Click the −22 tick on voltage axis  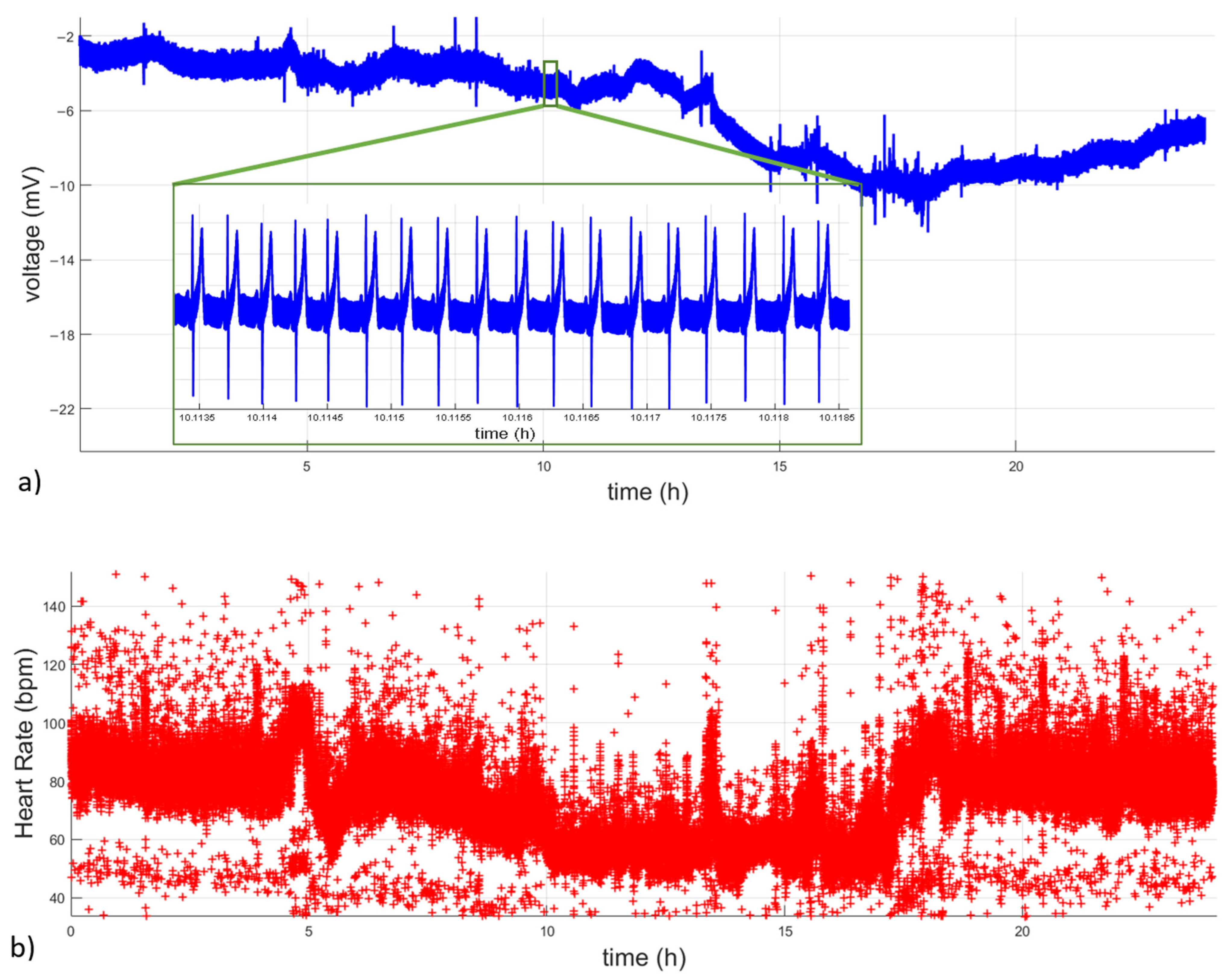62,409
